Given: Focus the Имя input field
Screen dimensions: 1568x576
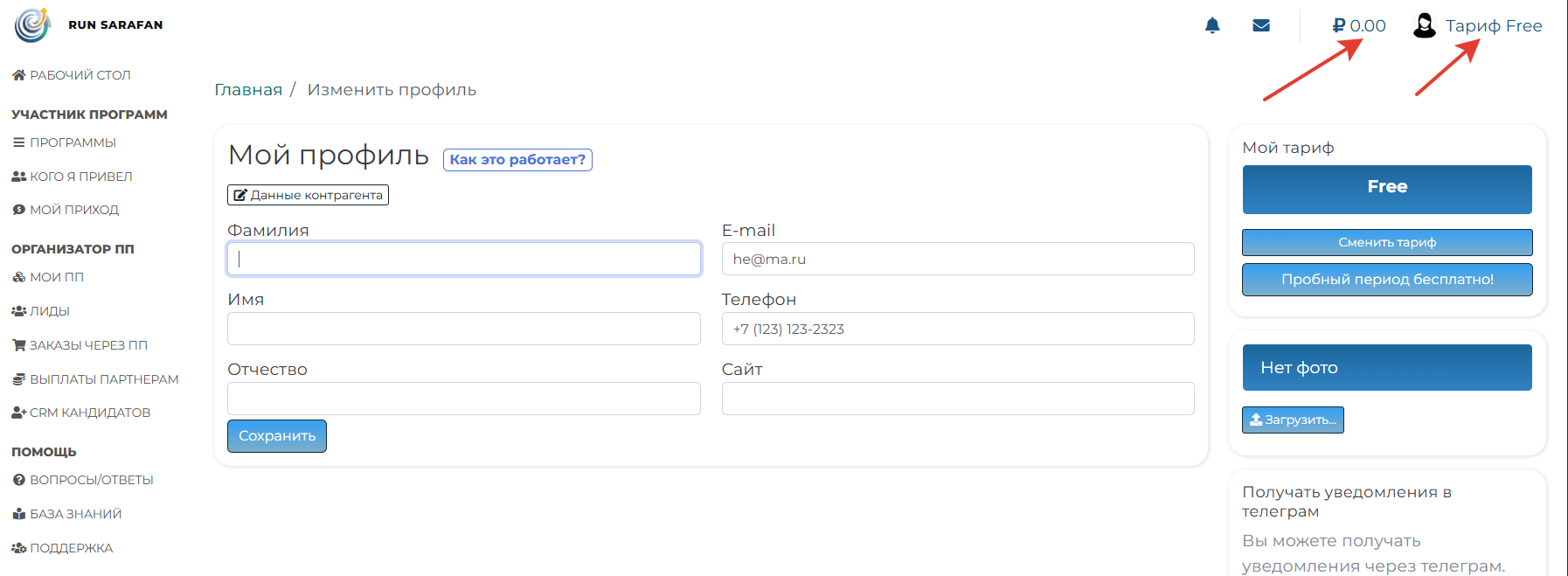Looking at the screenshot, I should [463, 329].
